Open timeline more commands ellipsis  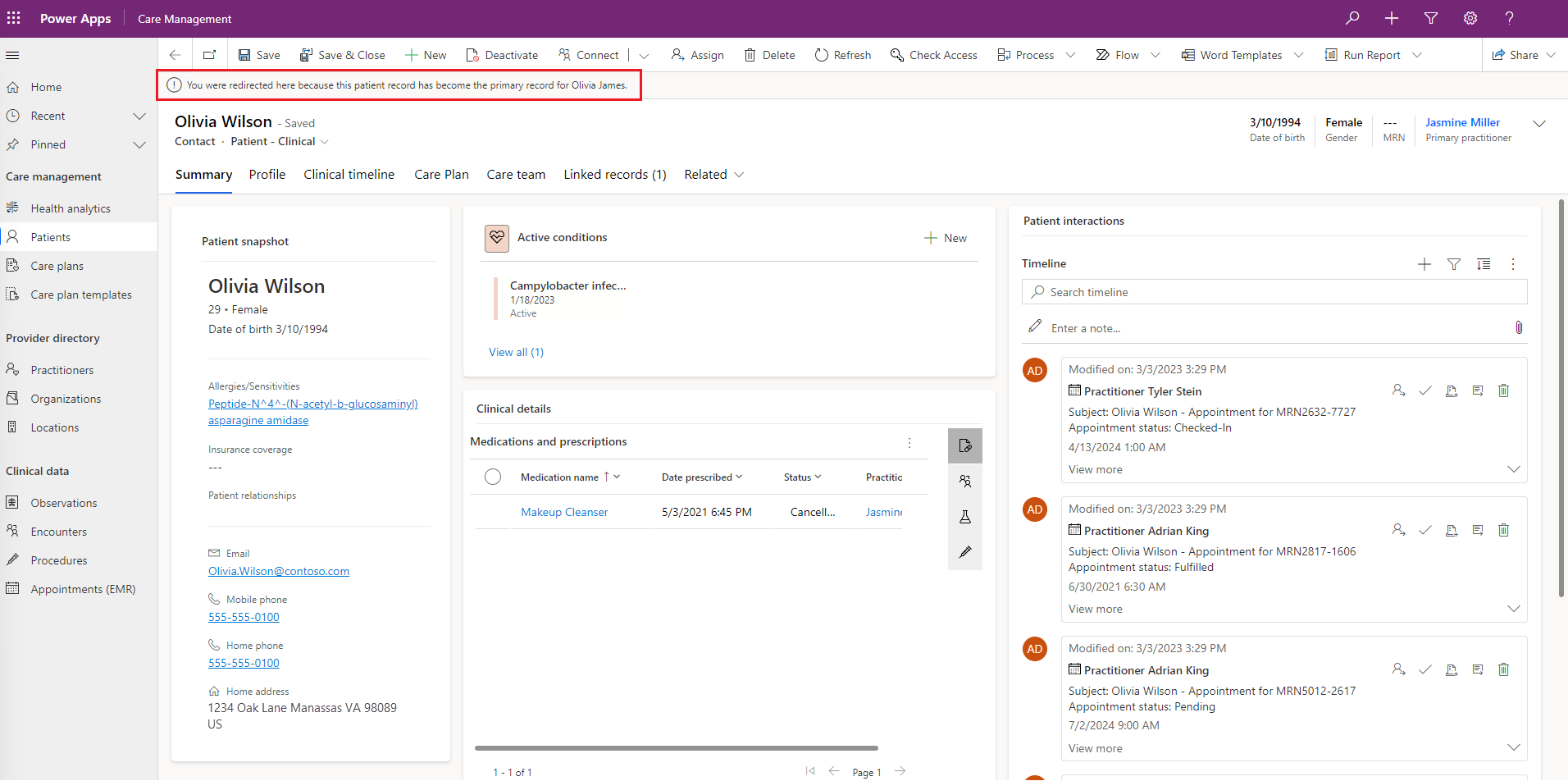pyautogui.click(x=1513, y=264)
